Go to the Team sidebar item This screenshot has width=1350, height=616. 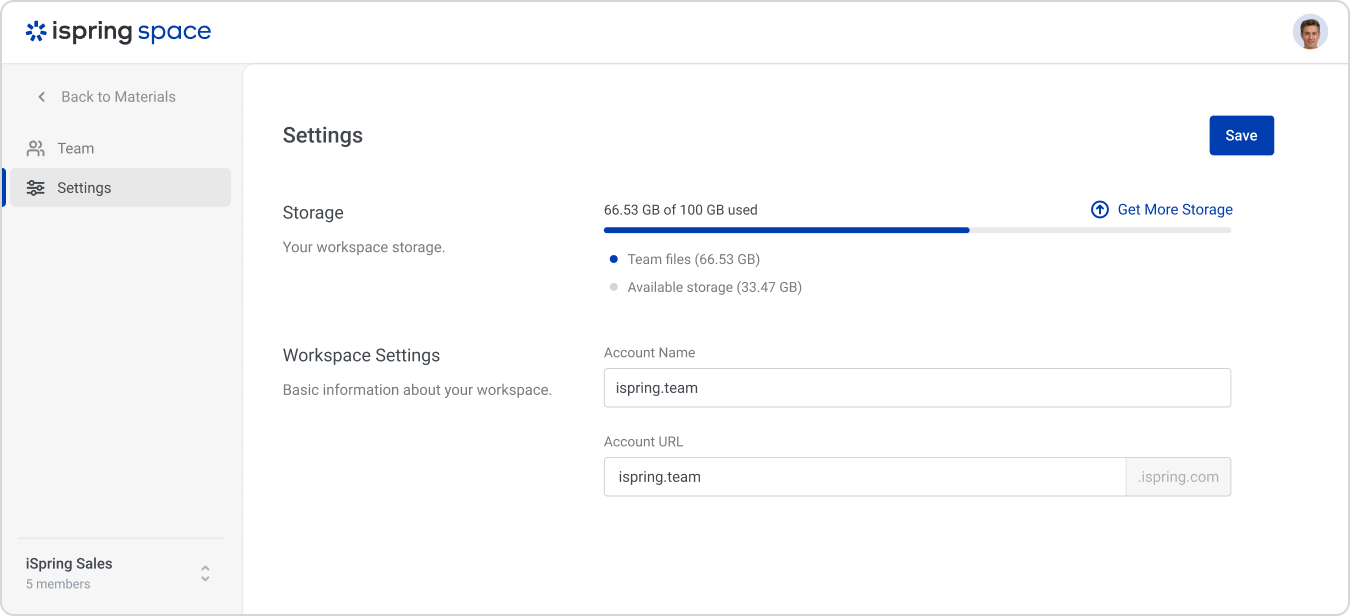click(x=76, y=148)
